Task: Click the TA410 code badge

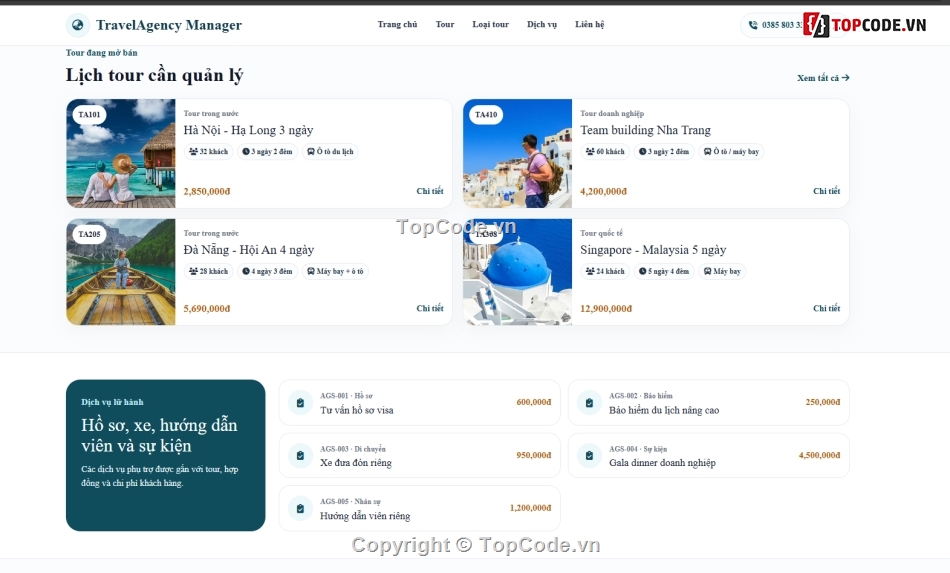Action: coord(486,114)
